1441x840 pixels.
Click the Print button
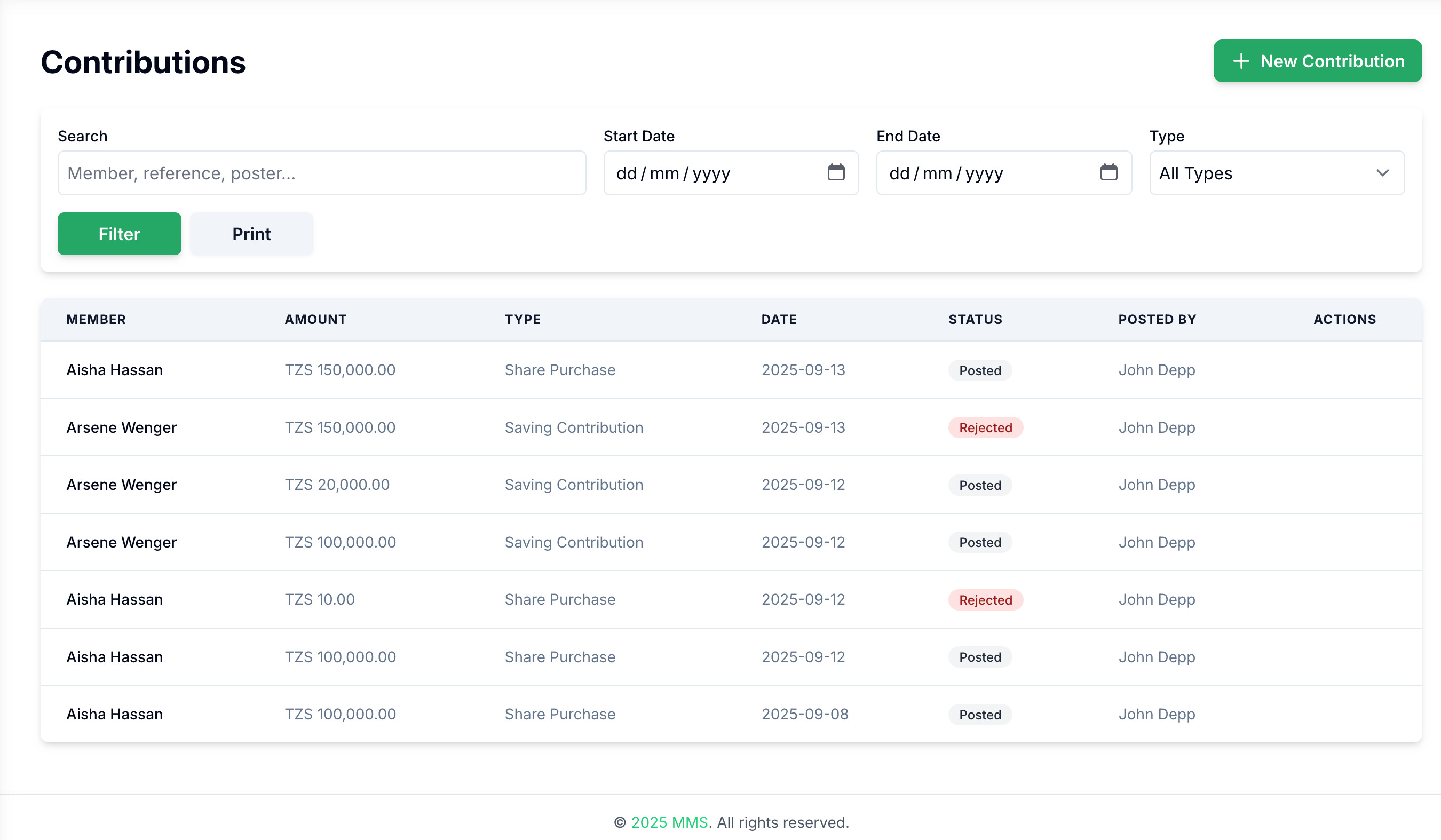tap(251, 234)
